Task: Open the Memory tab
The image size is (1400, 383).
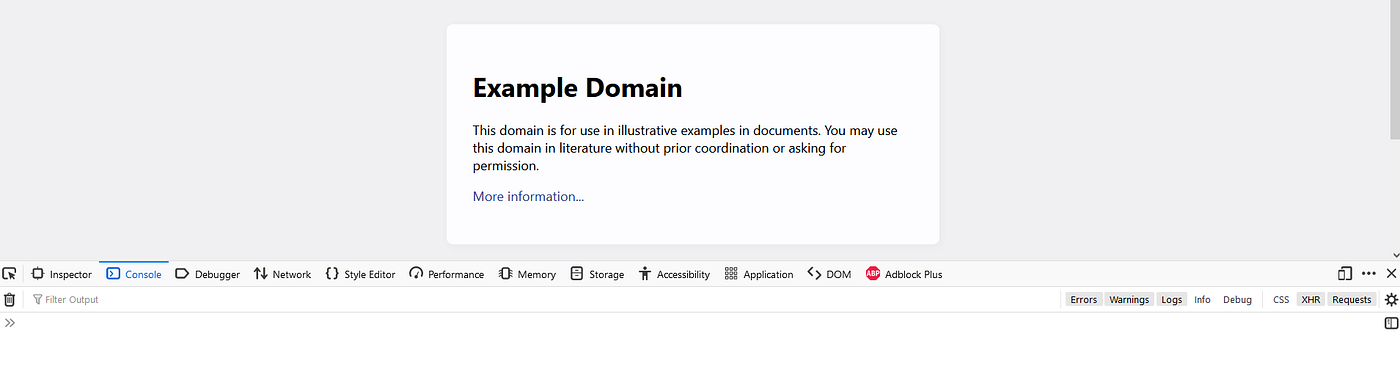Action: pyautogui.click(x=528, y=274)
